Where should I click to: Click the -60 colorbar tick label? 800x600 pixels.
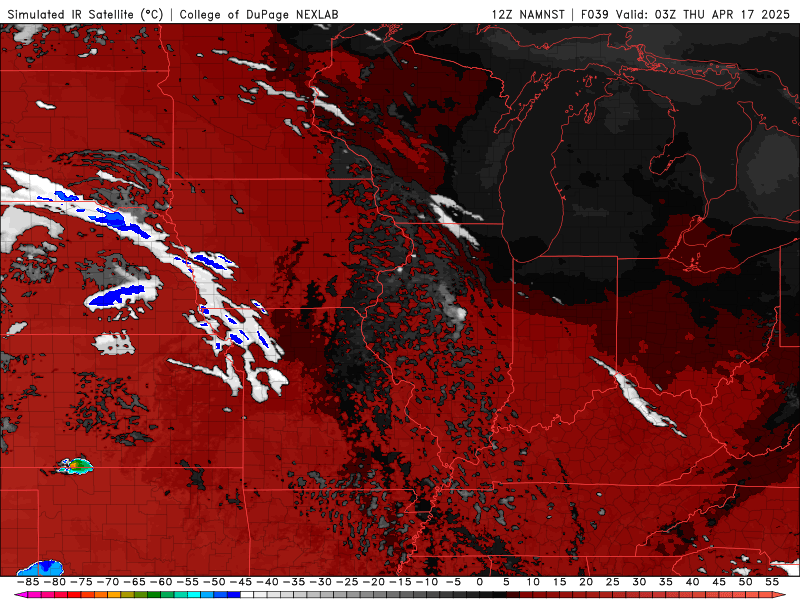161,582
